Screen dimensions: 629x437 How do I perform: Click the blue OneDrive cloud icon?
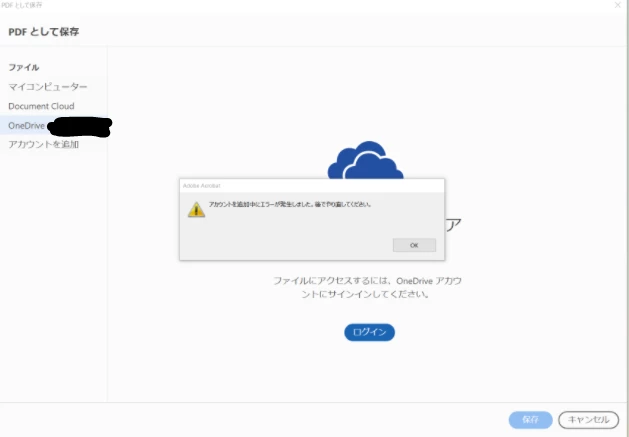pos(365,160)
